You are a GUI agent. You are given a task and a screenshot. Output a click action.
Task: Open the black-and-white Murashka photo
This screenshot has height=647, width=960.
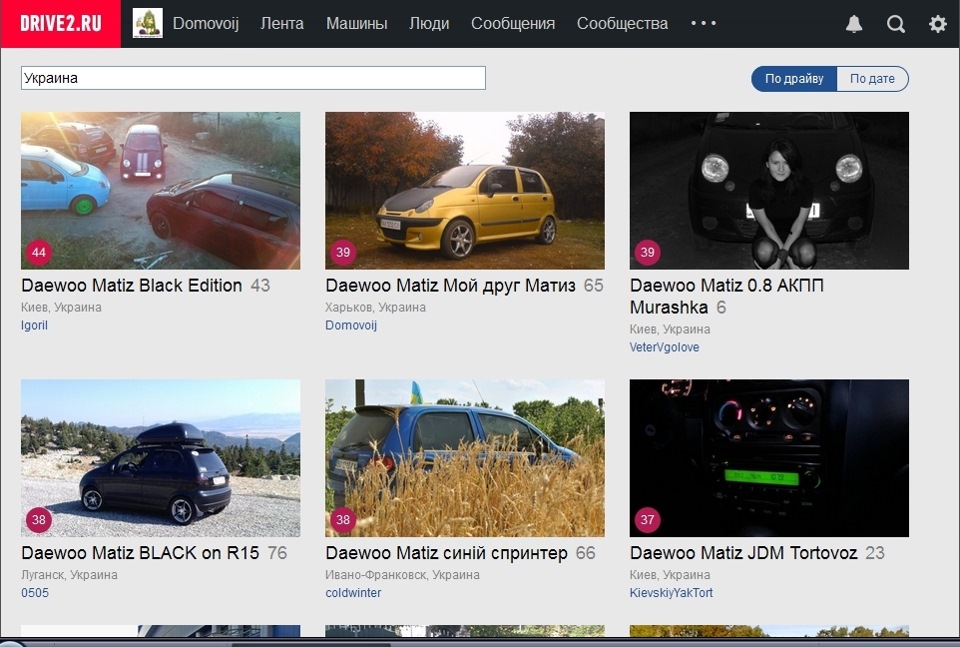coord(769,190)
